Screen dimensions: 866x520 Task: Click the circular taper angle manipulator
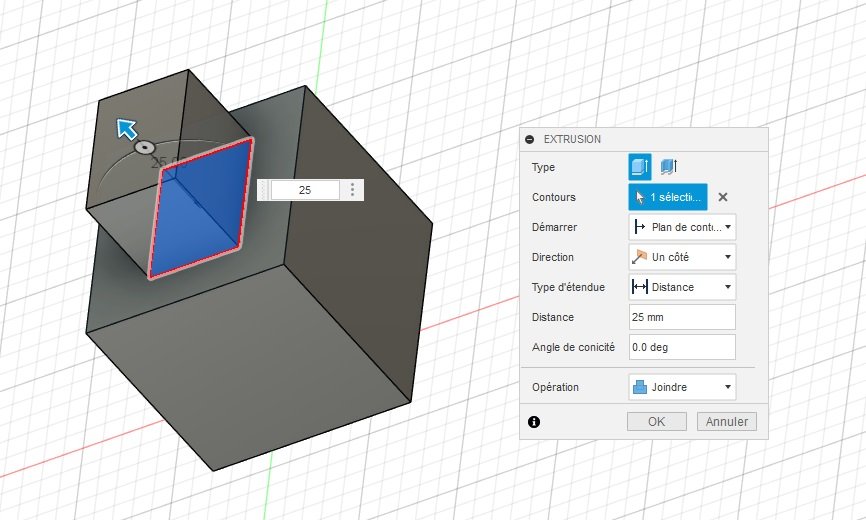(x=144, y=147)
